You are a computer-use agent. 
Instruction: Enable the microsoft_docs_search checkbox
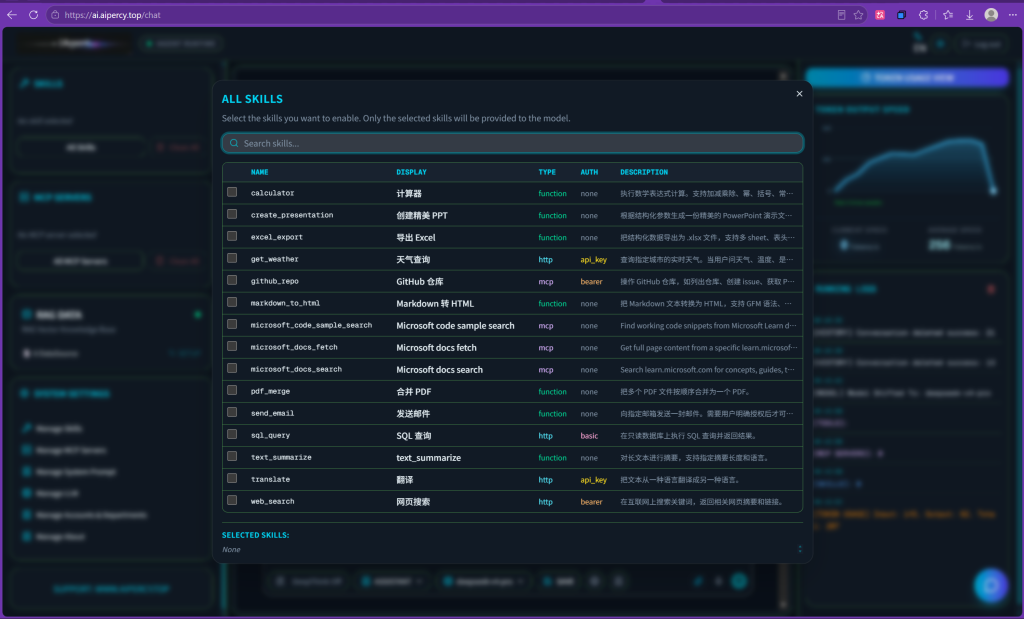click(232, 368)
